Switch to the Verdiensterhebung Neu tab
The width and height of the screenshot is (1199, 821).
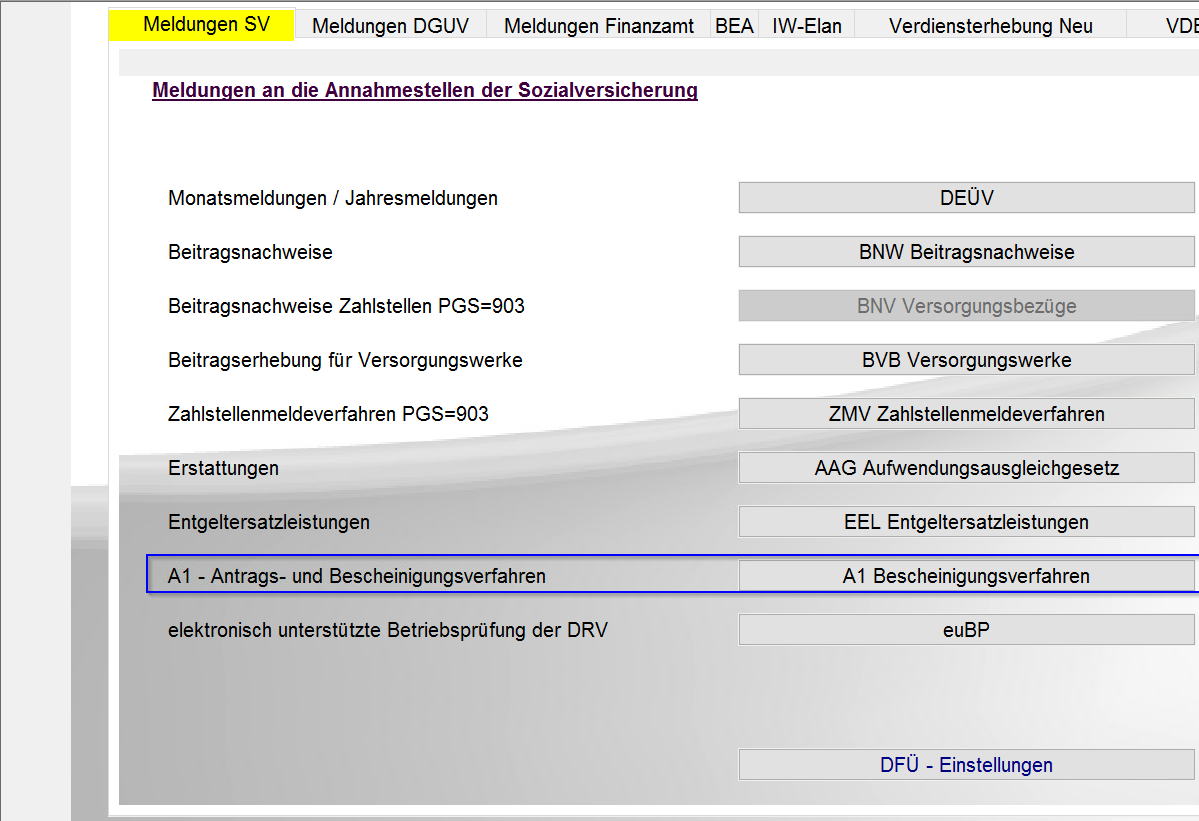tap(990, 26)
